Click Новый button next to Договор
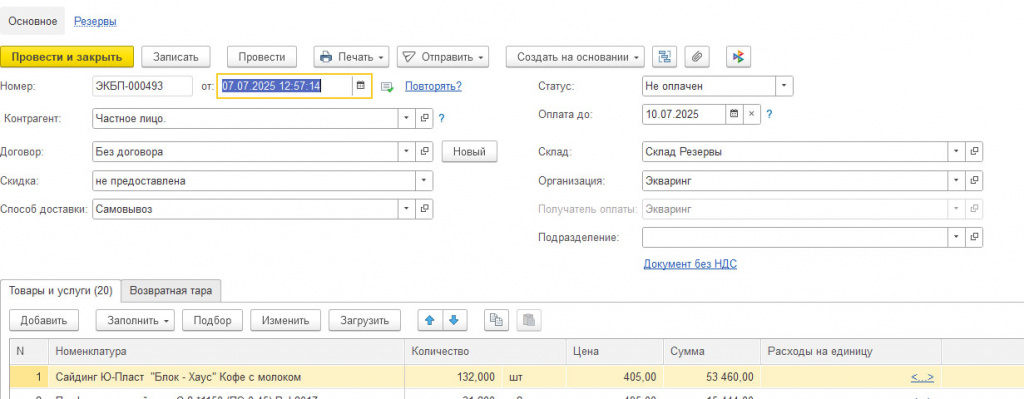 coord(470,152)
